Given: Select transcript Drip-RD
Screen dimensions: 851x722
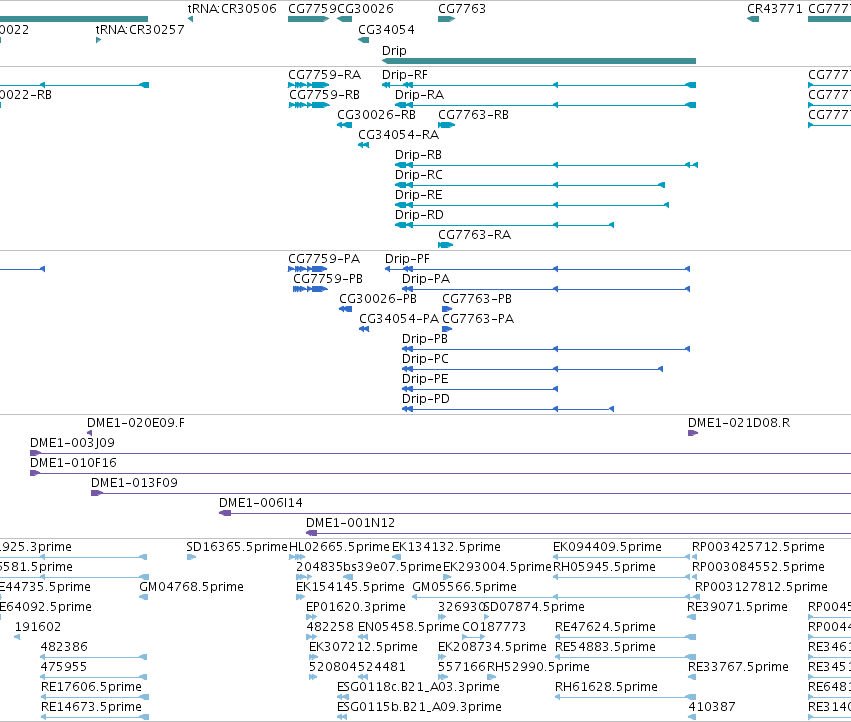Looking at the screenshot, I should pyautogui.click(x=505, y=225).
